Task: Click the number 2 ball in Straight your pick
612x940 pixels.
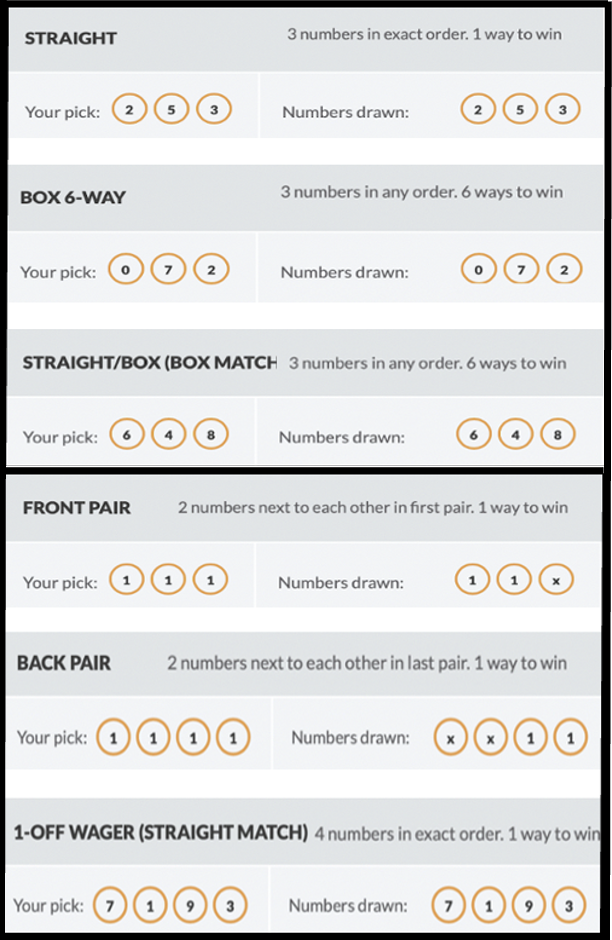Action: (x=129, y=109)
